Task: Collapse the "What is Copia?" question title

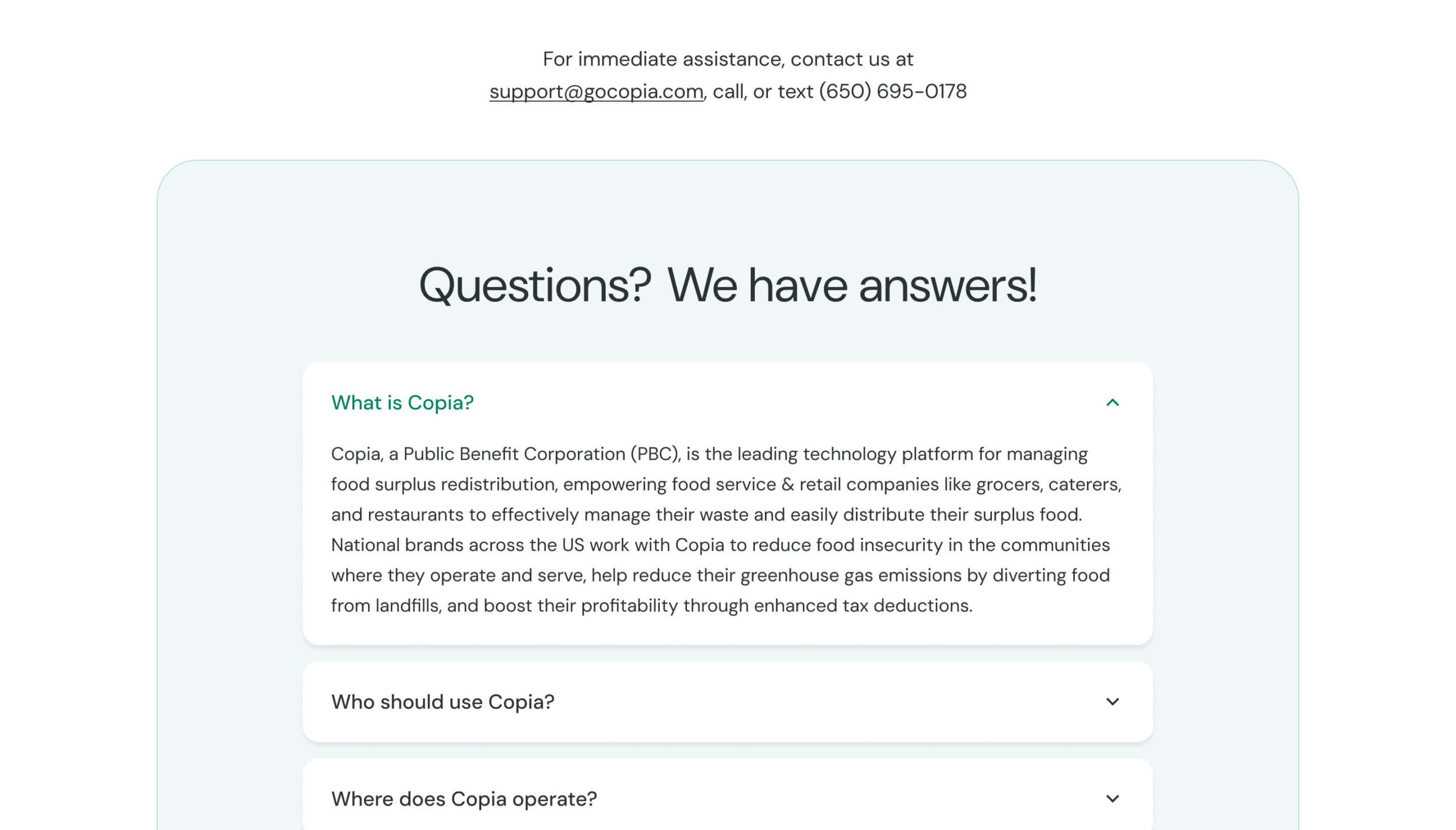Action: (402, 402)
